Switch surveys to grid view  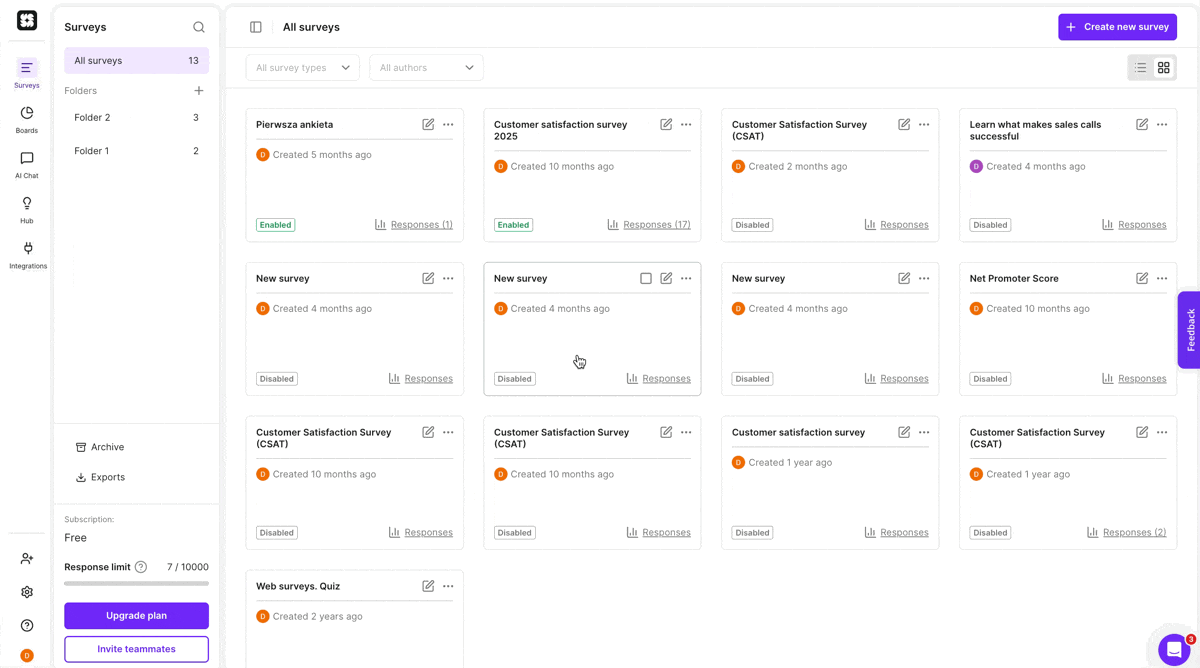[1163, 67]
